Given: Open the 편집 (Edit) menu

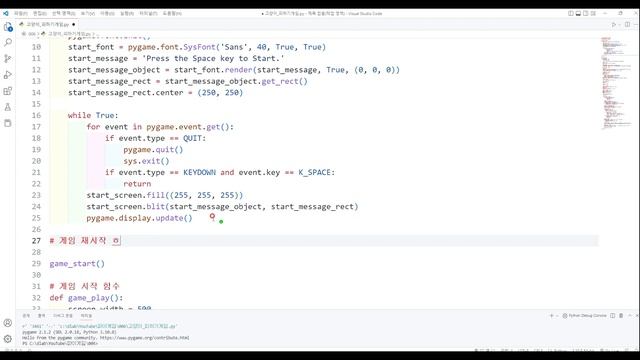Looking at the screenshot, I should (x=40, y=13).
